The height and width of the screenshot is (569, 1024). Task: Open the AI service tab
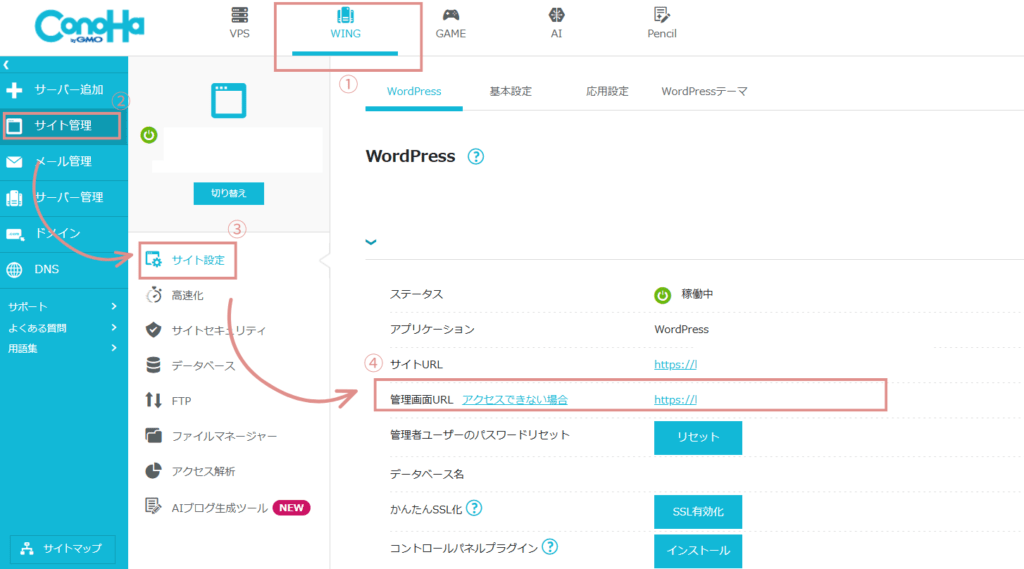click(556, 24)
